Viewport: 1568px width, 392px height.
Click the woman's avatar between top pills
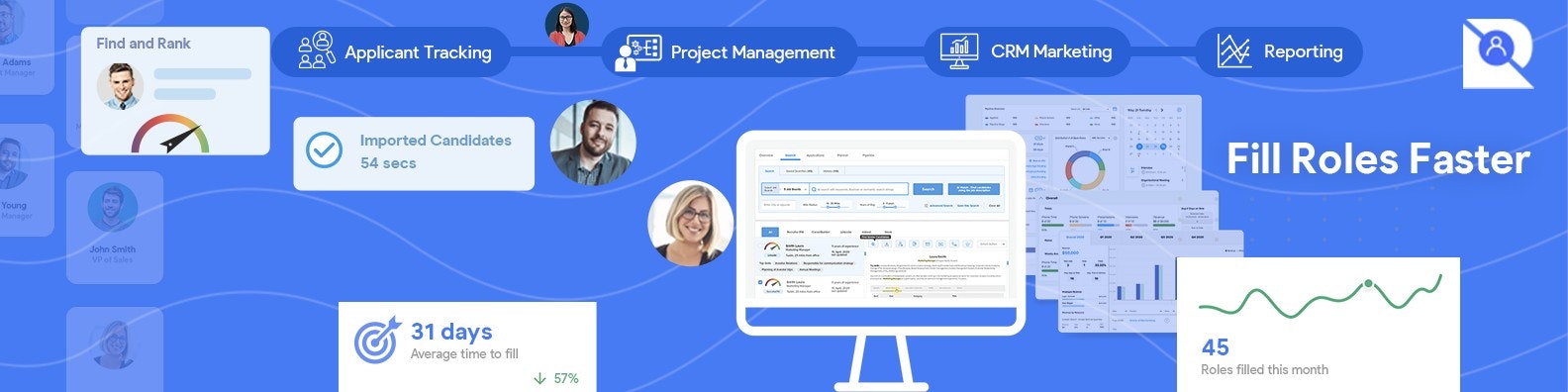567,25
